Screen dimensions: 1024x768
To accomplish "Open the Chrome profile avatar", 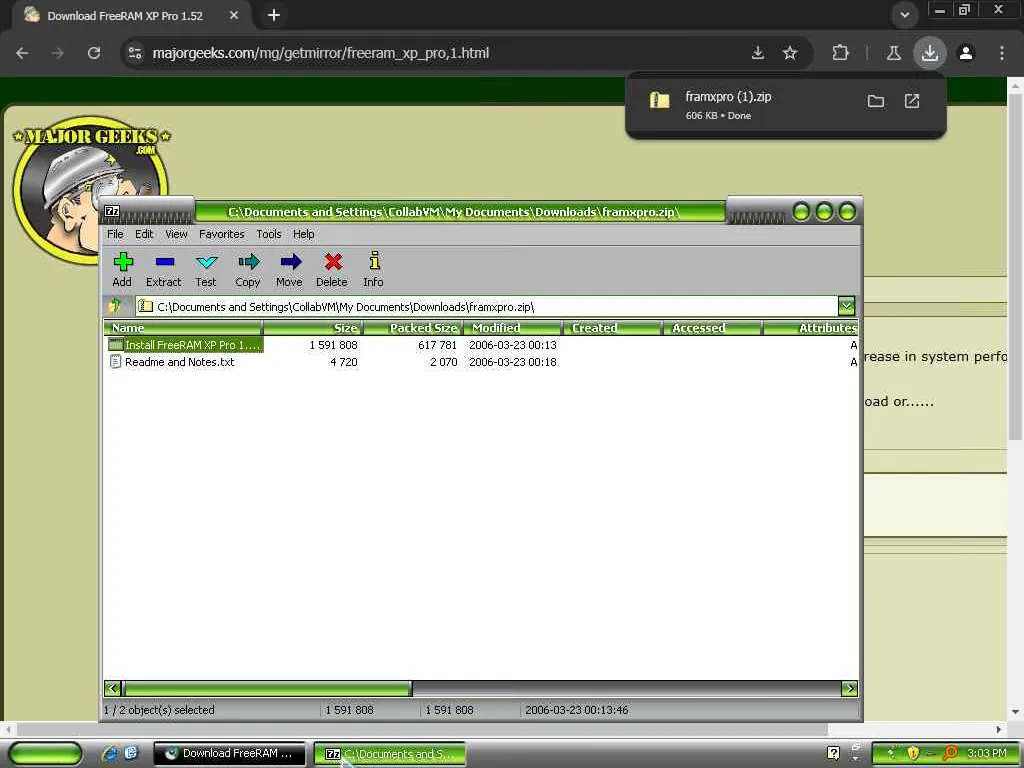I will pos(966,53).
